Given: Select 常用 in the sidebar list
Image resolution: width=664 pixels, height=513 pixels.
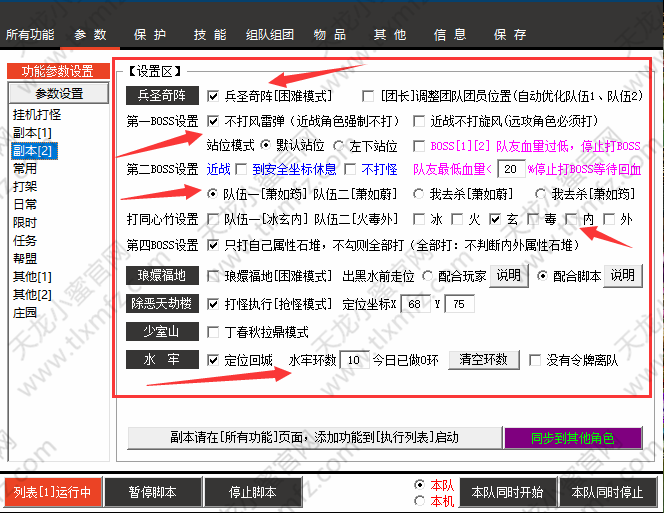Looking at the screenshot, I should click(25, 169).
